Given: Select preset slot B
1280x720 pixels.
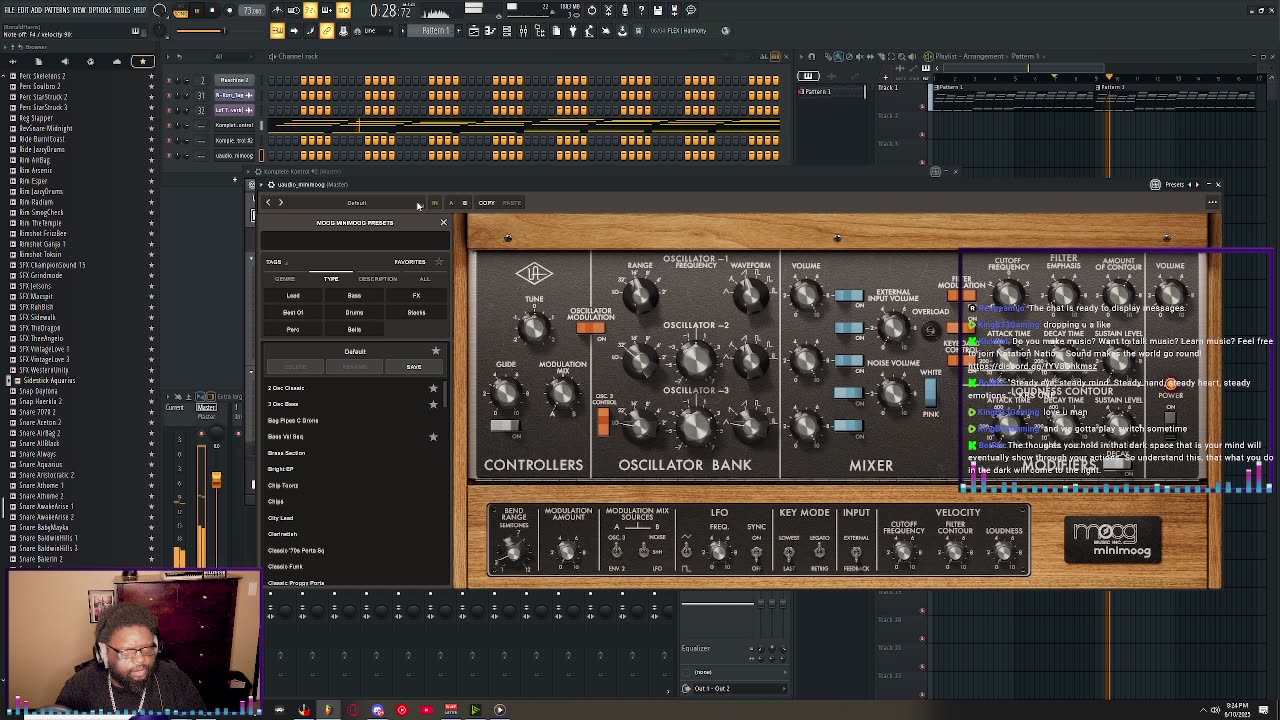Looking at the screenshot, I should pos(464,203).
